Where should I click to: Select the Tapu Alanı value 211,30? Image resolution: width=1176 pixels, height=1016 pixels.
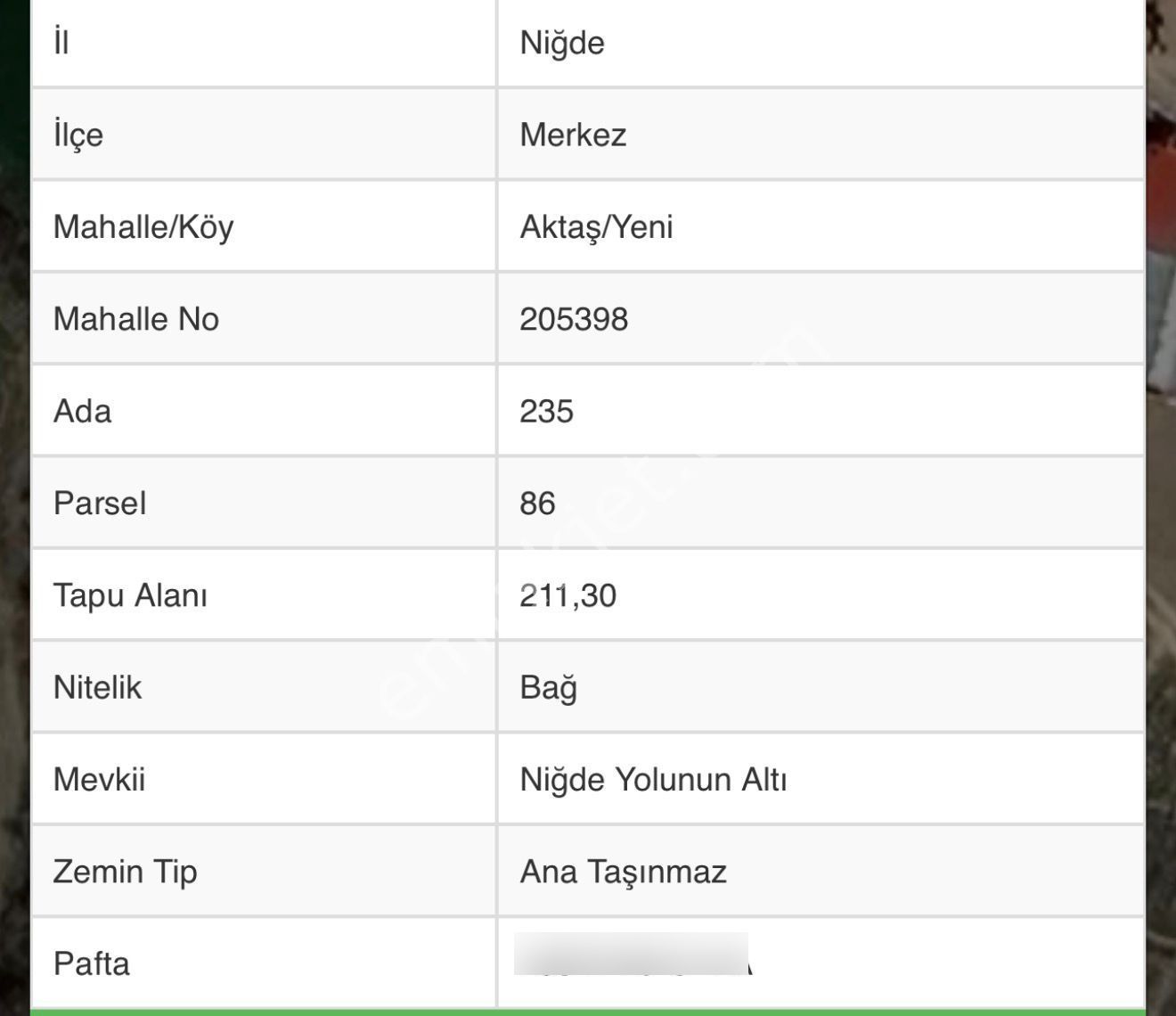[568, 595]
